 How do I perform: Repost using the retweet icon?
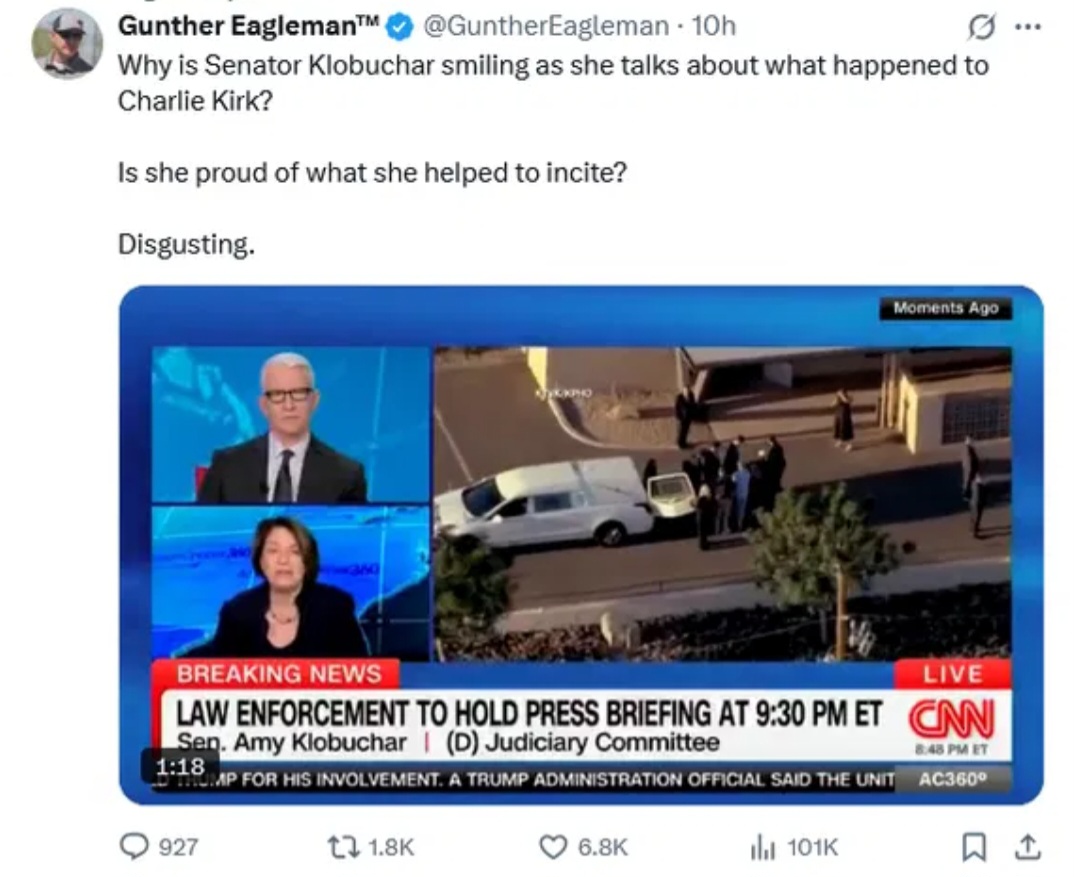tap(344, 847)
